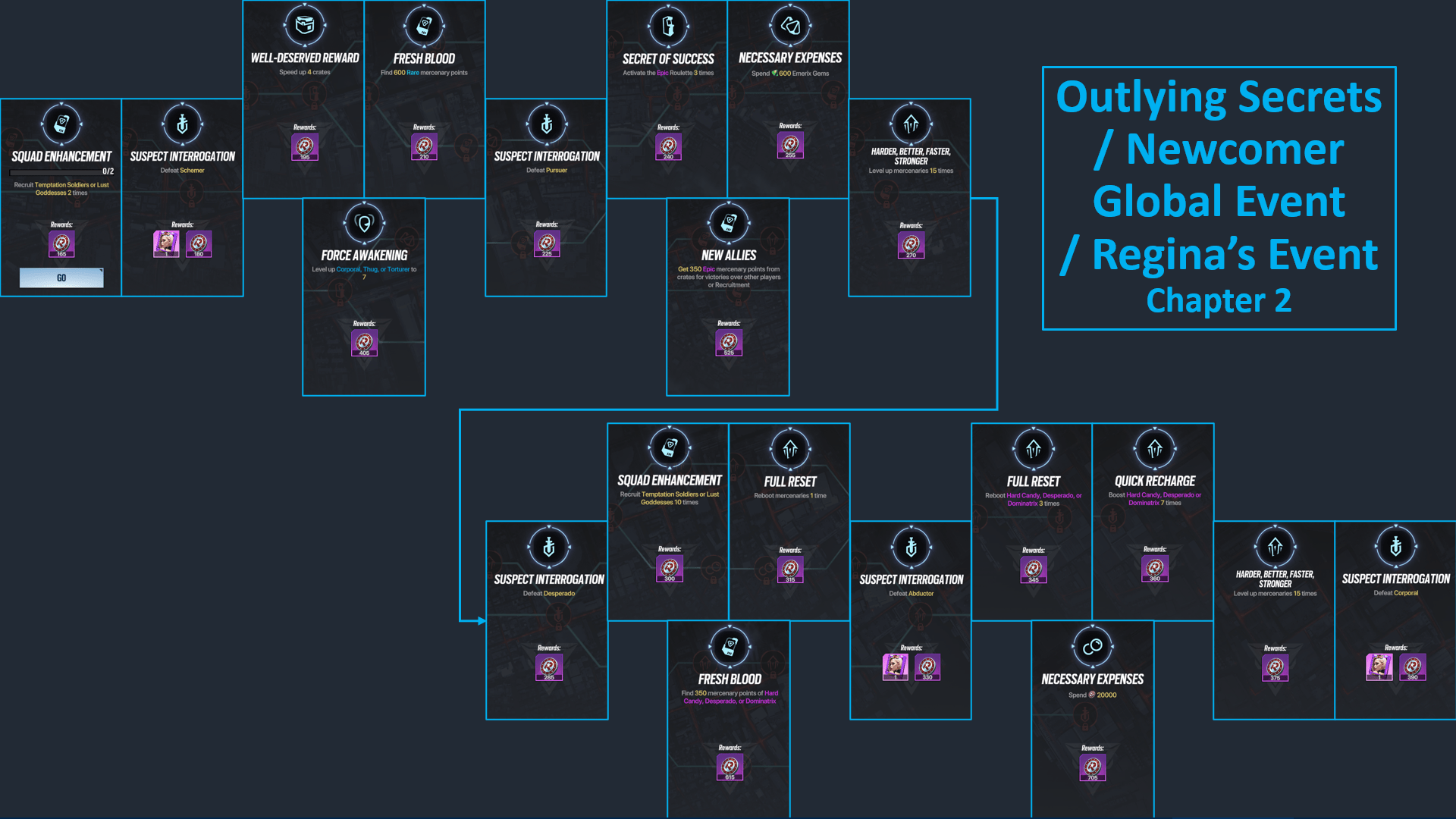Click the handcuffs icon on lower Necessary Expenses
The image size is (1456, 819).
tap(1092, 645)
